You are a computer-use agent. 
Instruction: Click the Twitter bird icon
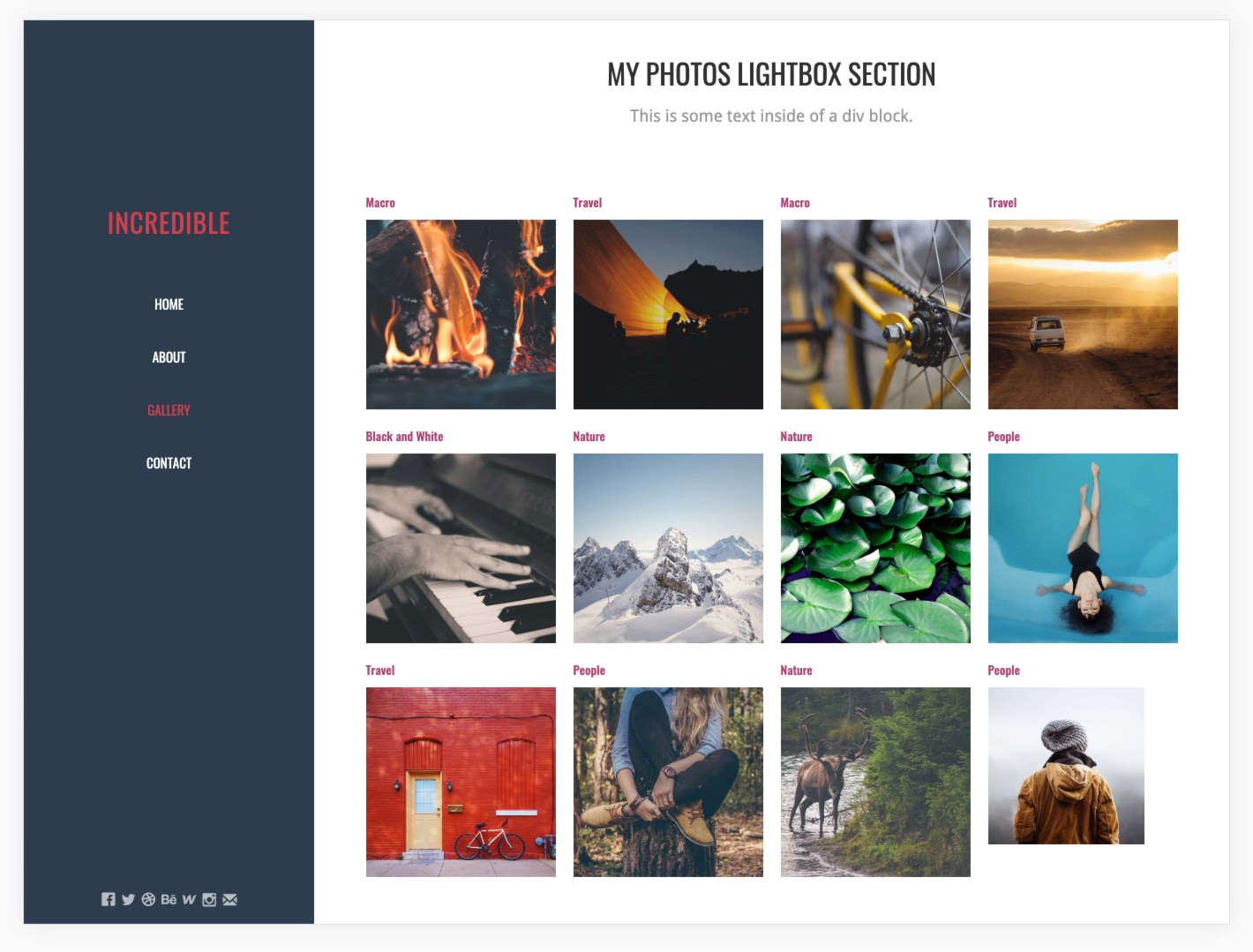pos(128,899)
